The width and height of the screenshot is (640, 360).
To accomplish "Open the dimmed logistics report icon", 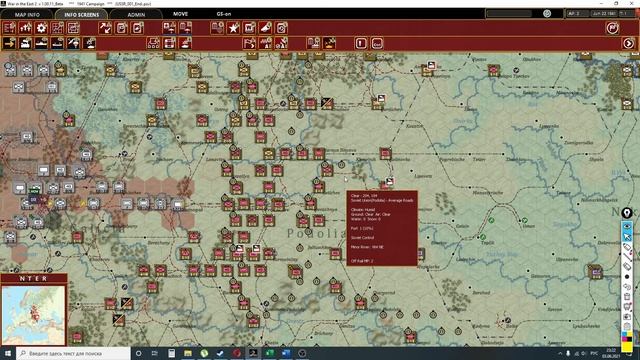I will pos(218,28).
